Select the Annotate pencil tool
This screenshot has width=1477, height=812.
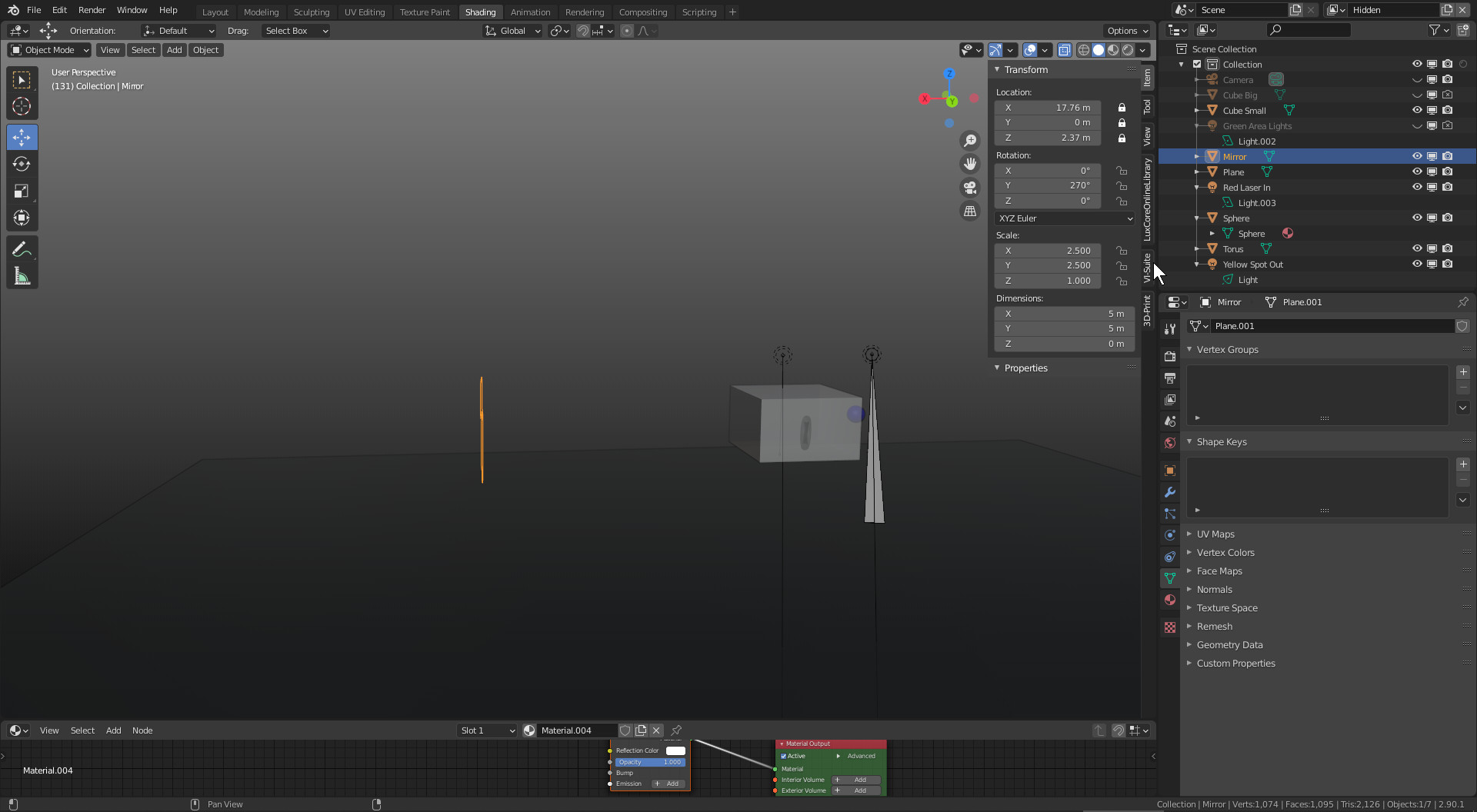pyautogui.click(x=22, y=249)
